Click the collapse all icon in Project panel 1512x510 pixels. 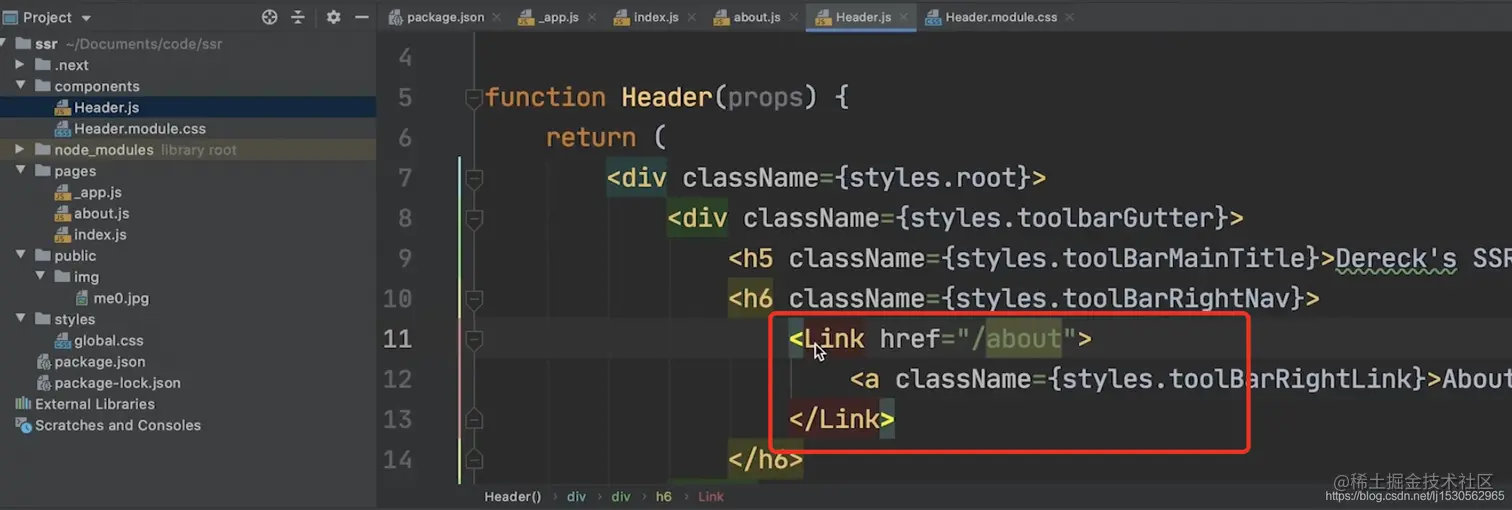coord(297,17)
